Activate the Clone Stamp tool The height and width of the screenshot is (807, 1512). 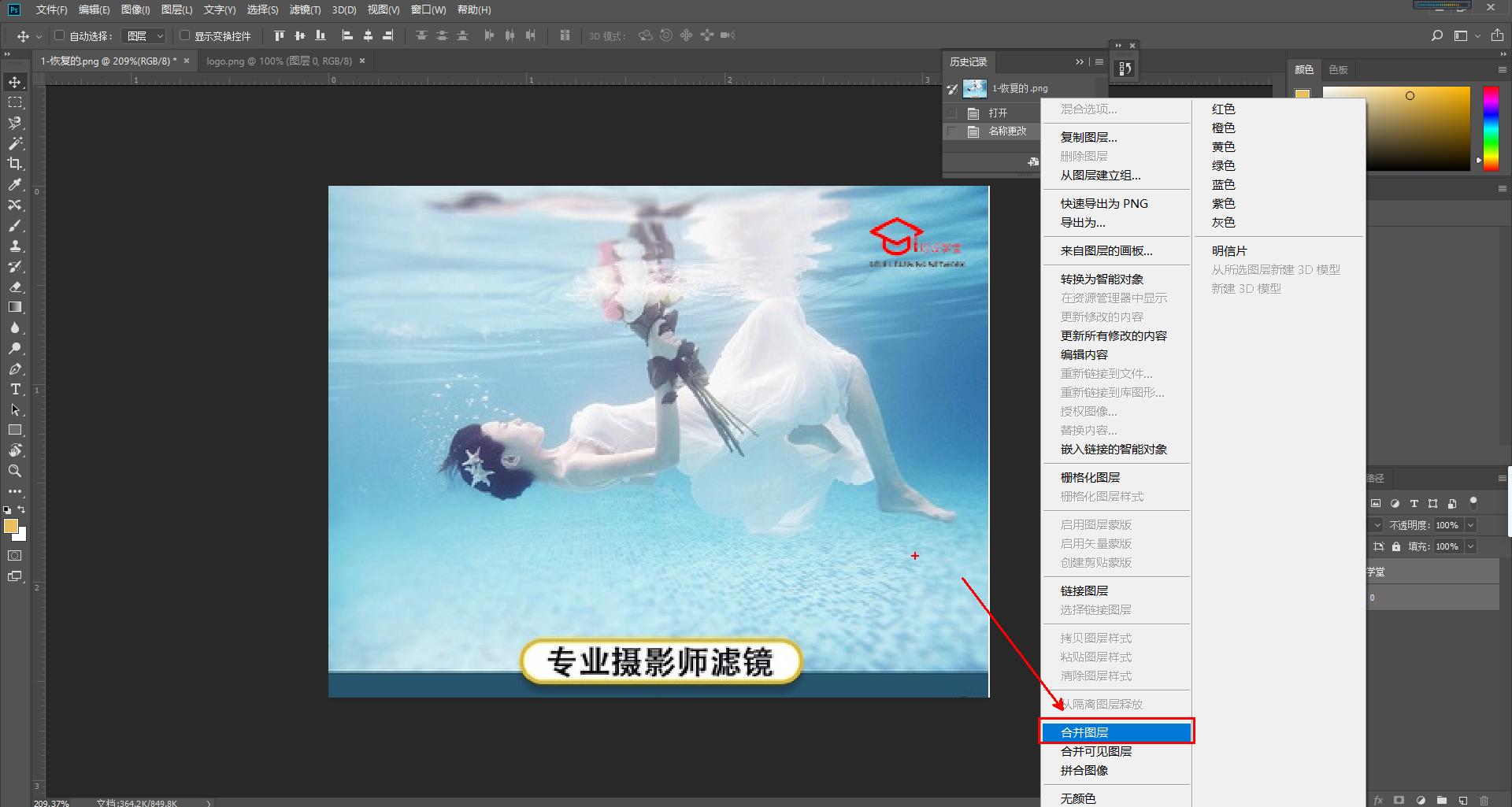tap(16, 246)
